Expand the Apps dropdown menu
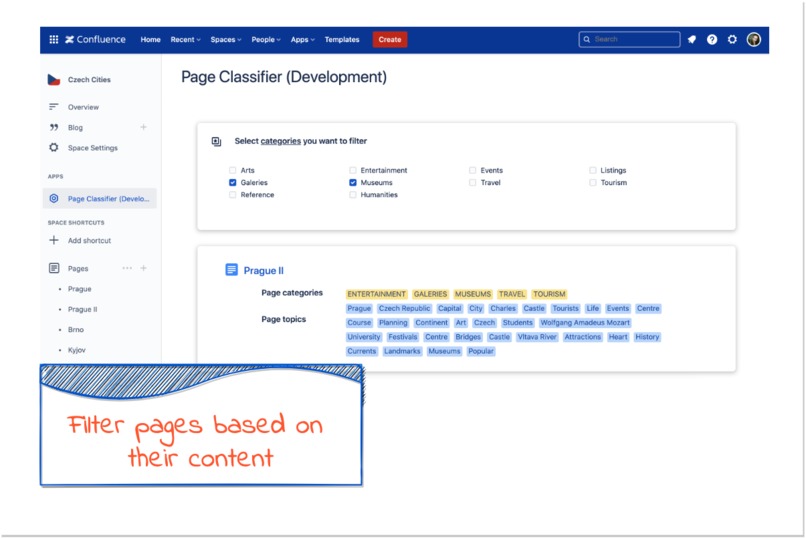The height and width of the screenshot is (538, 806). [x=303, y=40]
